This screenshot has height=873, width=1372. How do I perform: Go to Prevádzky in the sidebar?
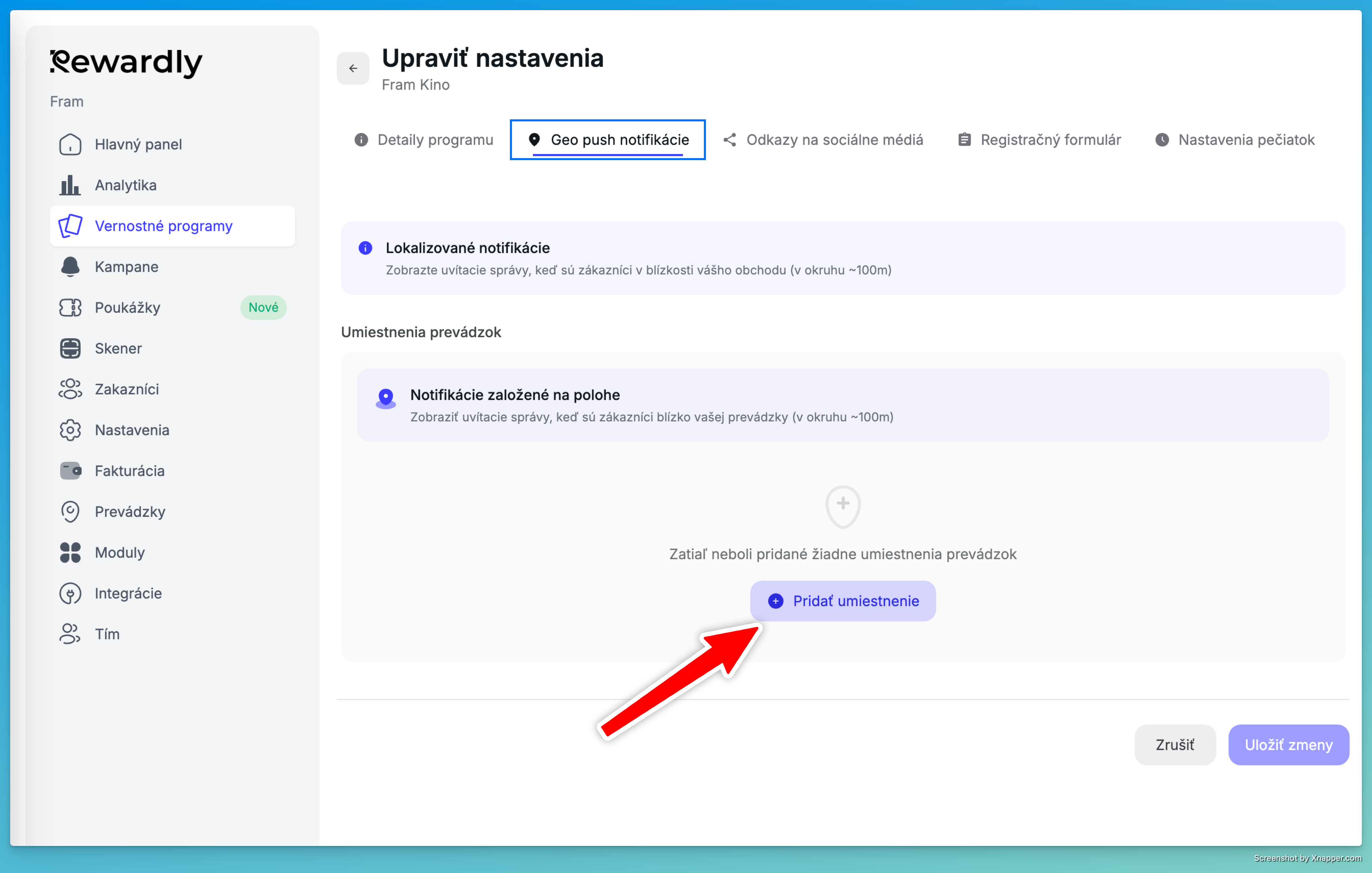[172, 512]
